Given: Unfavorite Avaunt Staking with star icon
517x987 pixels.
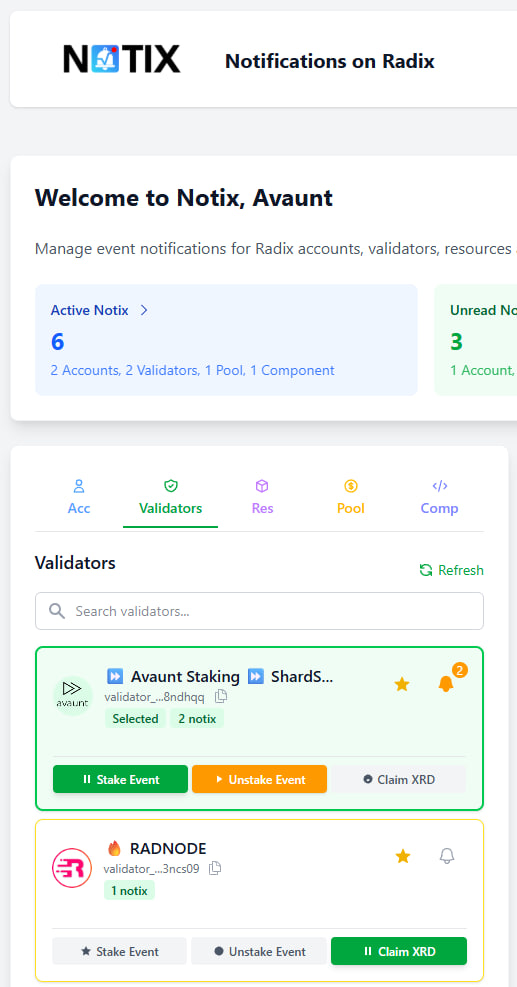Looking at the screenshot, I should coord(402,684).
